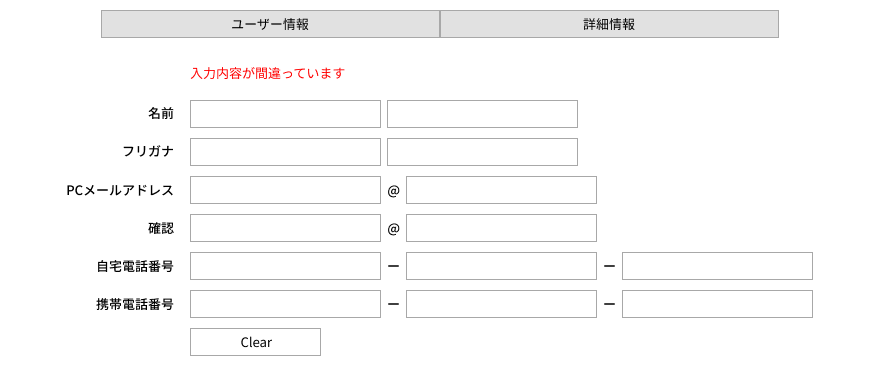
Task: Click the first 携帯電話番号 field
Action: [285, 304]
